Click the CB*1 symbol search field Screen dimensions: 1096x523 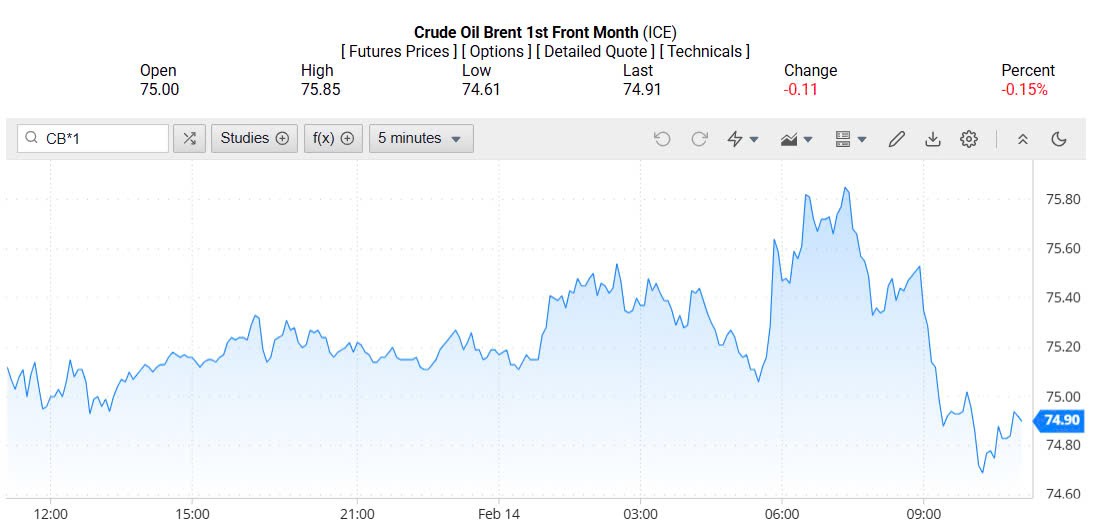coord(93,139)
